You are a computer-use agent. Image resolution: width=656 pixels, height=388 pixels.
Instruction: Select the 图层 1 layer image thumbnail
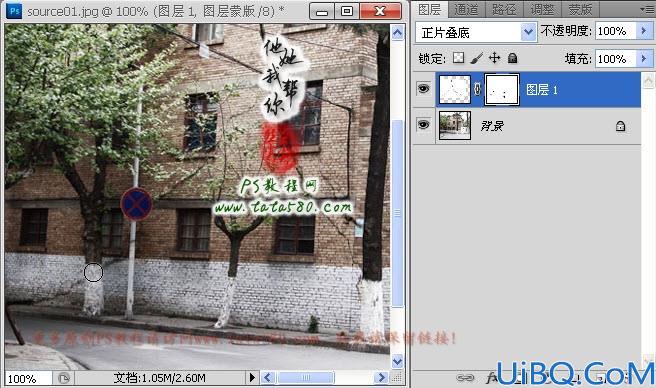[454, 89]
